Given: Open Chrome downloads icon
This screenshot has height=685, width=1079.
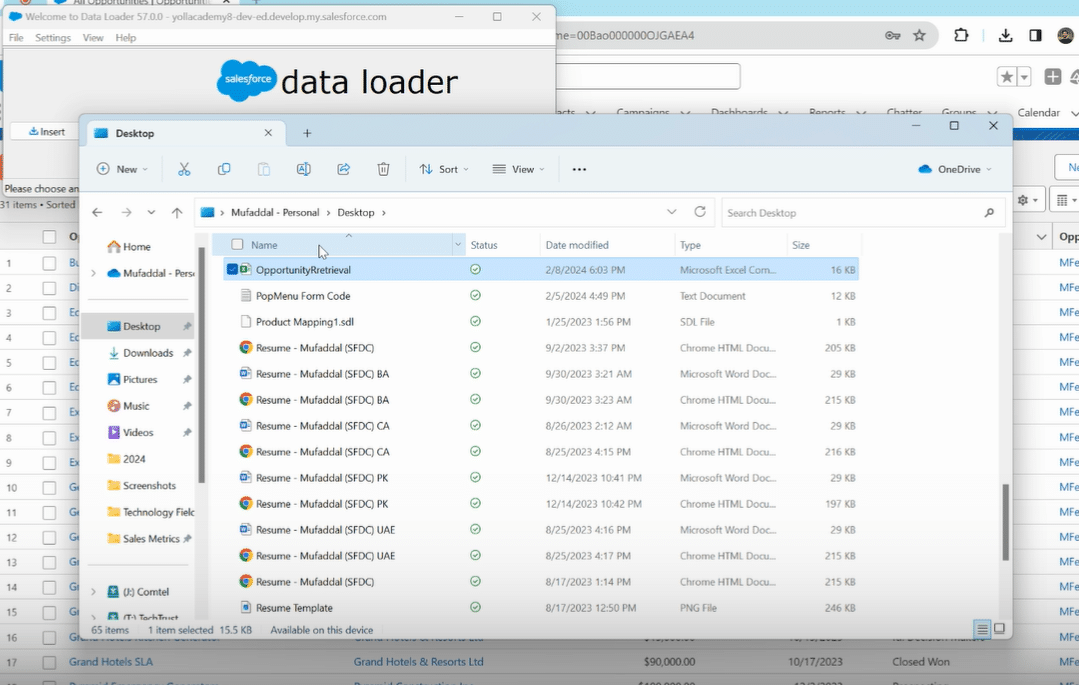Looking at the screenshot, I should 1005,36.
